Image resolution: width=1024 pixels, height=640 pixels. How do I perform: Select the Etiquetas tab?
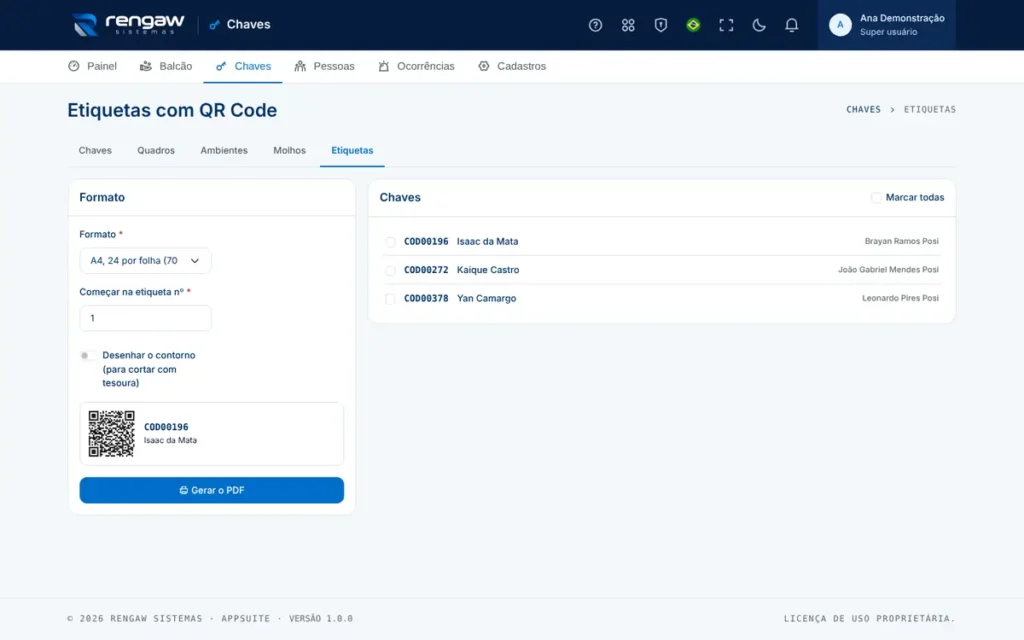[x=352, y=150]
